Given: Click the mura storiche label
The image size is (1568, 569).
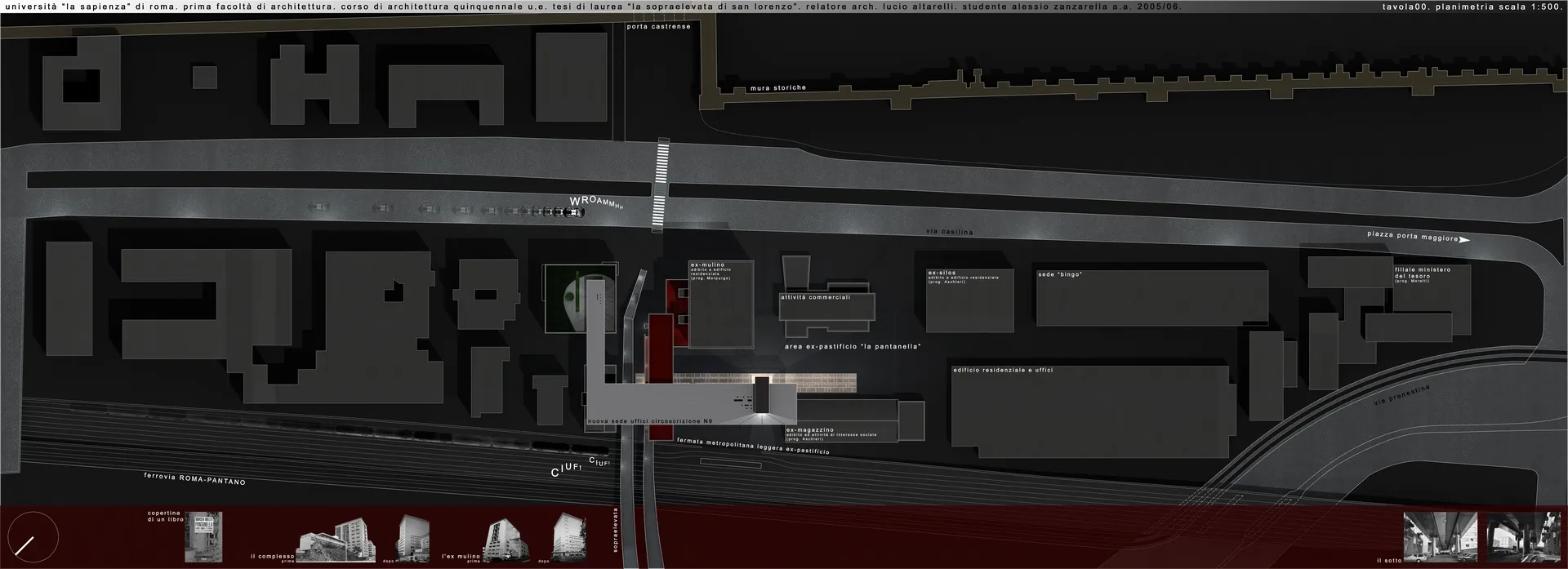Looking at the screenshot, I should click(777, 88).
